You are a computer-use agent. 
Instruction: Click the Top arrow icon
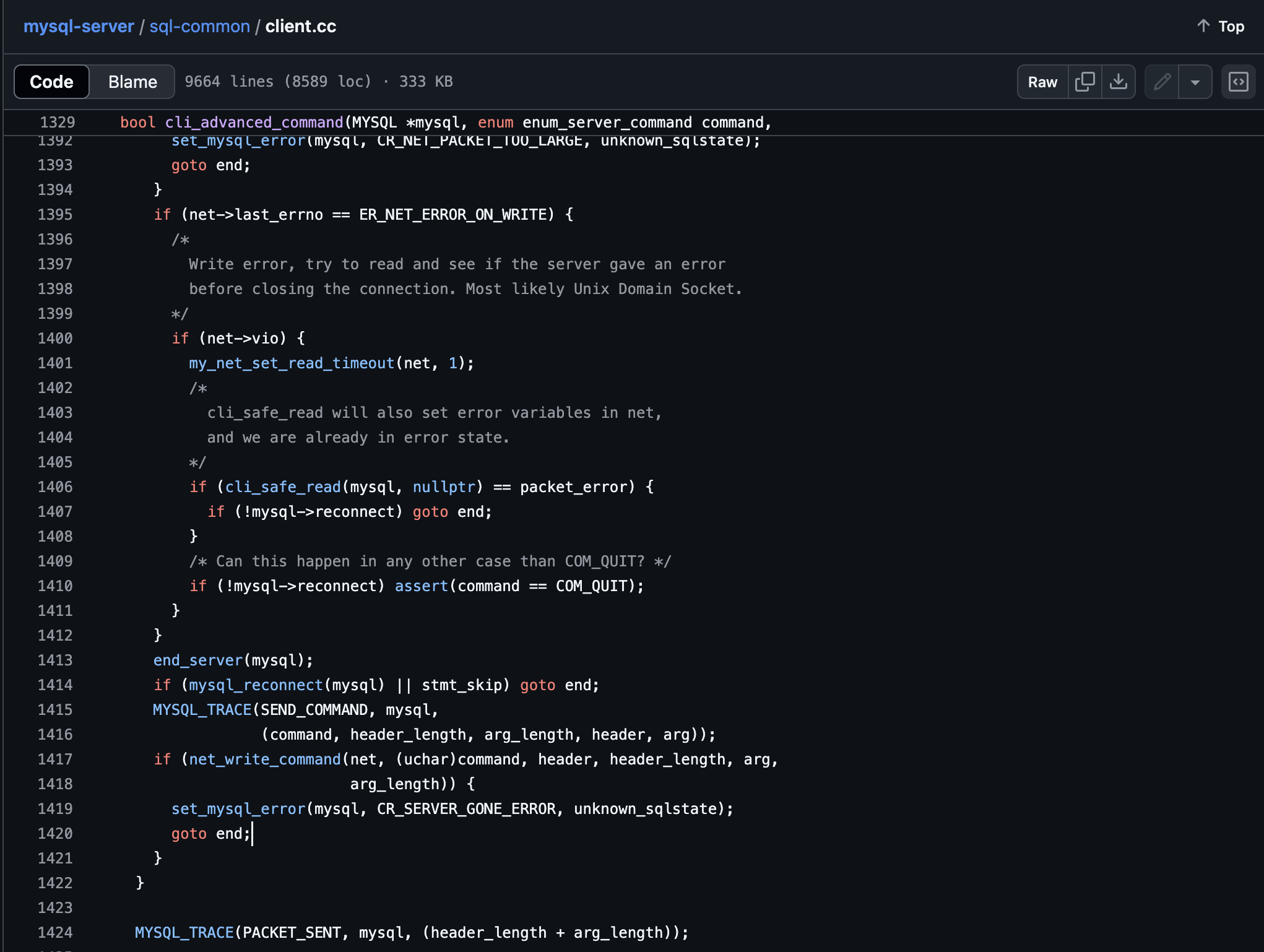pos(1203,26)
